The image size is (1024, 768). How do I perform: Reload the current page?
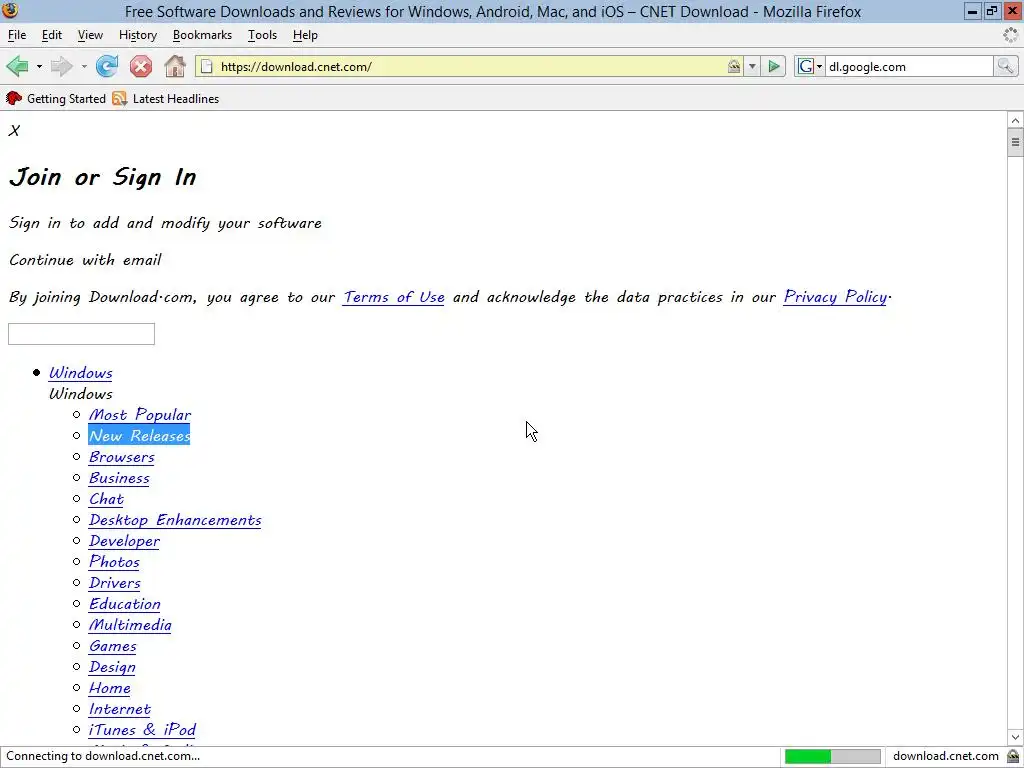click(107, 66)
